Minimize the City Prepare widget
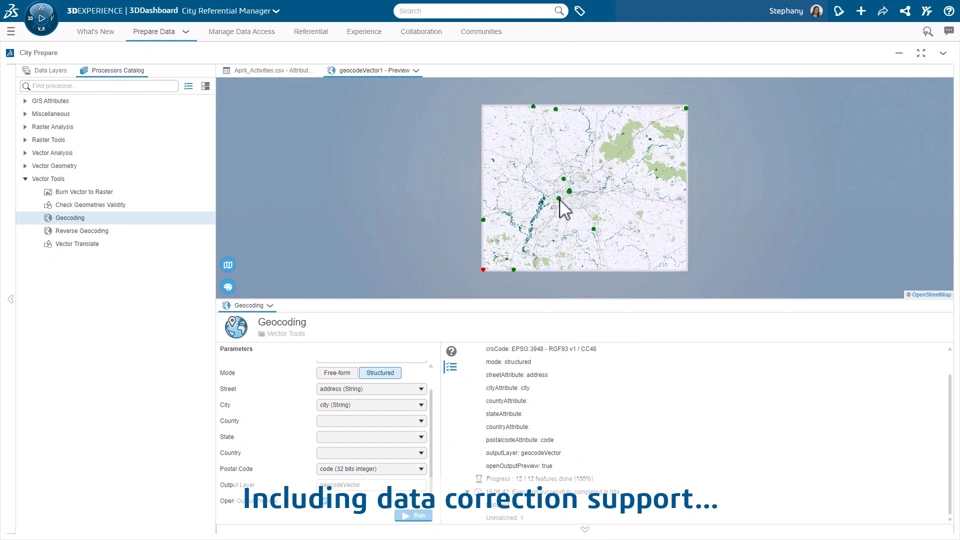The width and height of the screenshot is (960, 540). (899, 53)
